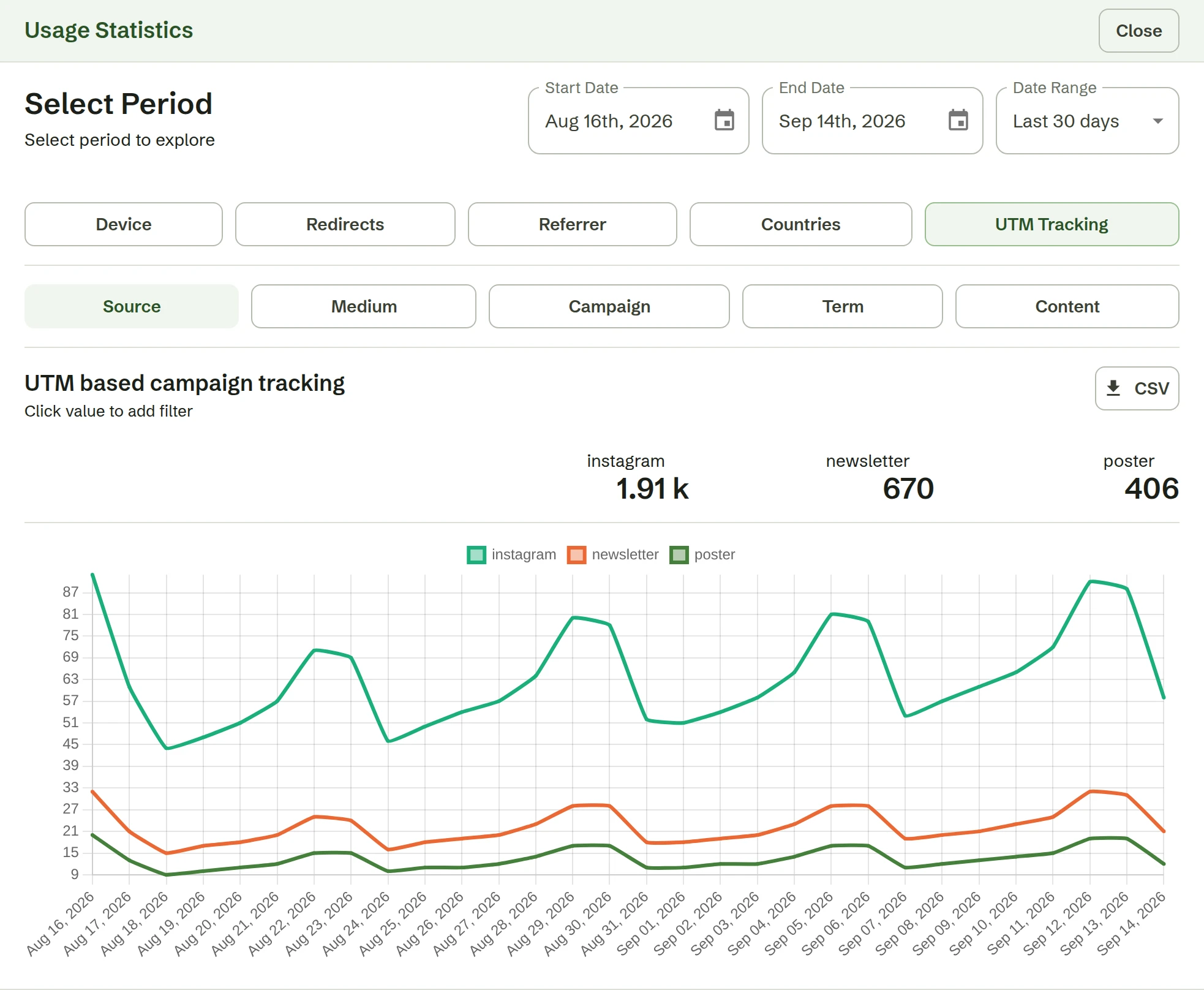Viewport: 1204px width, 990px height.
Task: Switch to the Redirects tab
Action: tap(345, 224)
